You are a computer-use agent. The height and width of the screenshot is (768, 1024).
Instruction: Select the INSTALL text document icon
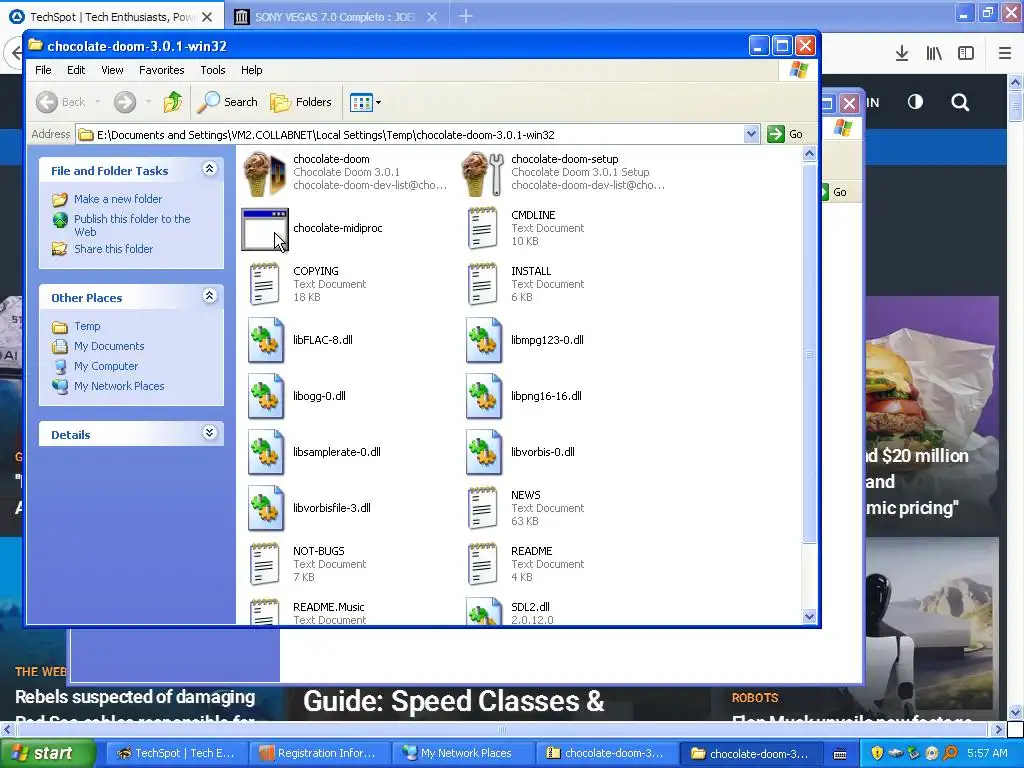[483, 284]
